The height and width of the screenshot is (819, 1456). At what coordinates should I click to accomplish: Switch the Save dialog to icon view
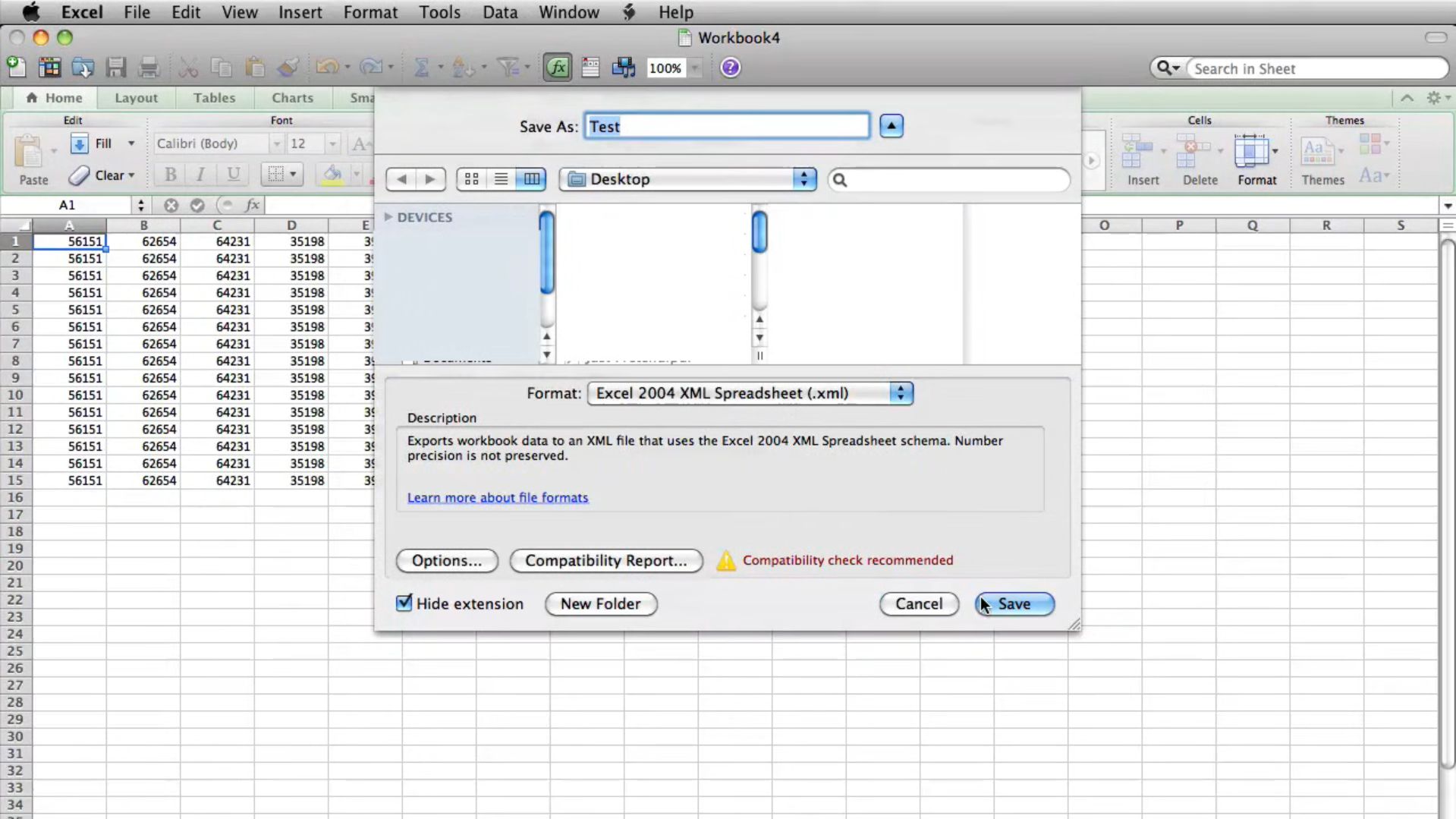point(471,179)
